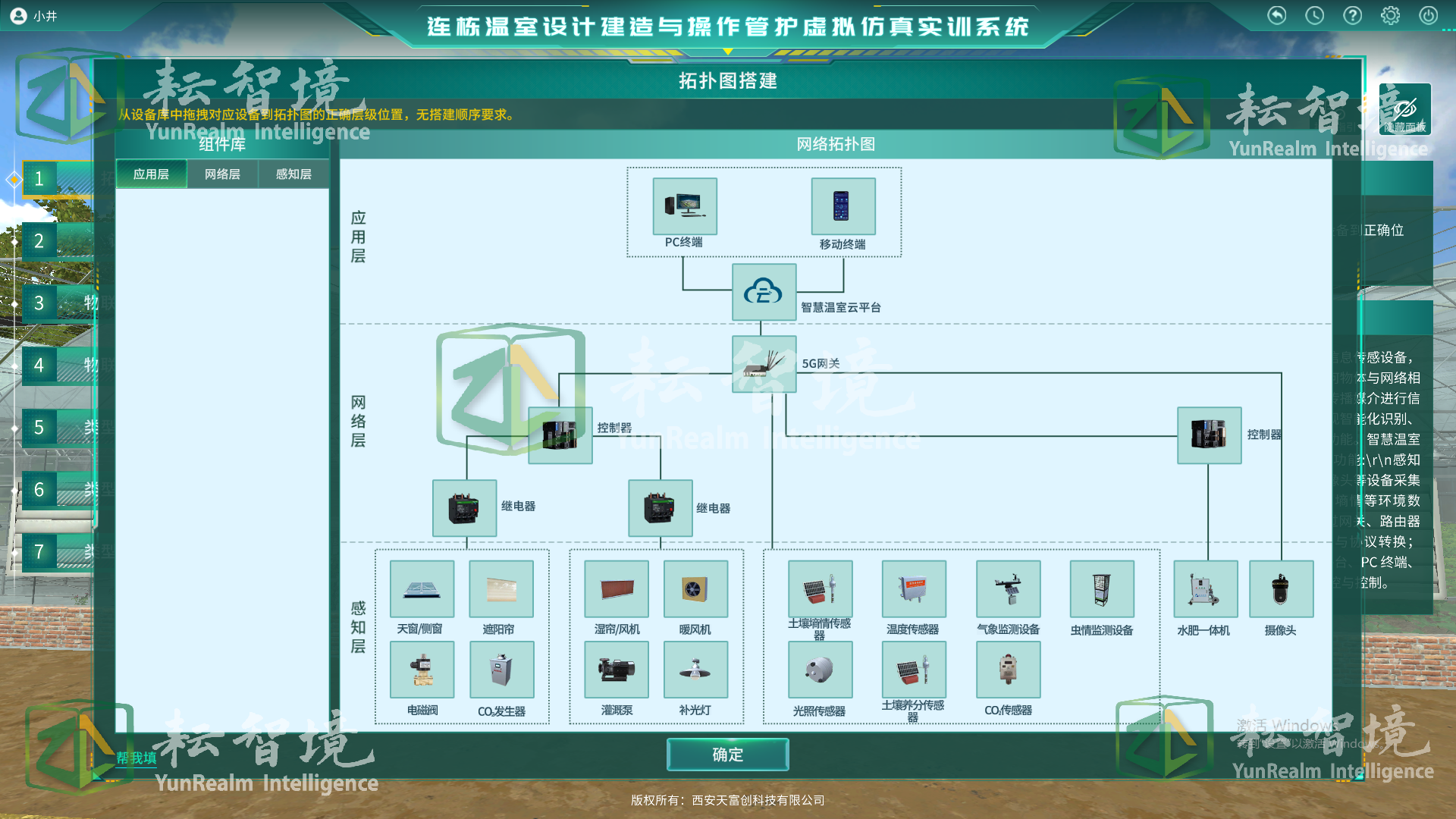Screen dimensions: 1456x819
Task: Click the 电磁阀 solenoid valve icon
Action: (x=422, y=670)
